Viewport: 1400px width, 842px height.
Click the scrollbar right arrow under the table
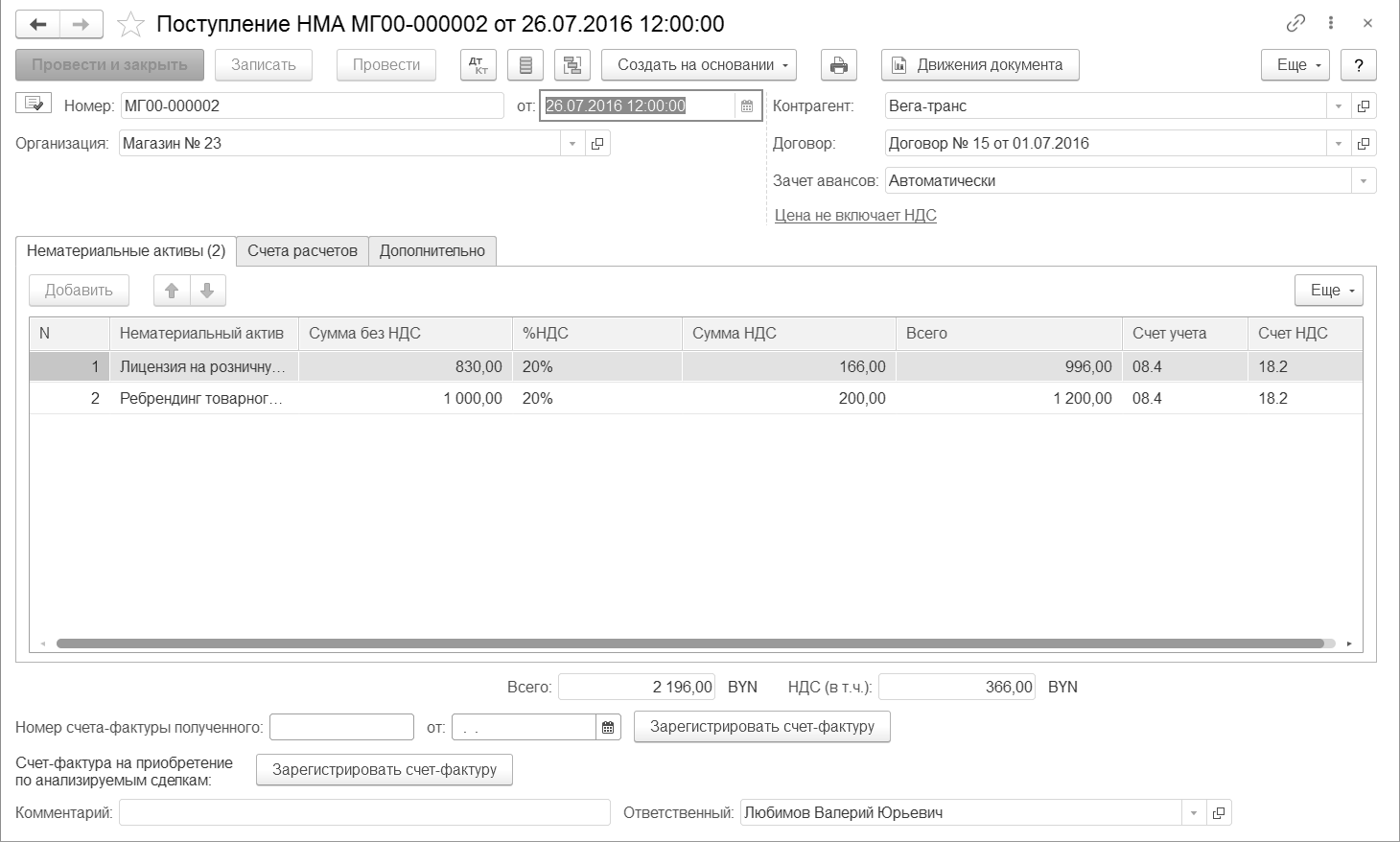point(1349,643)
